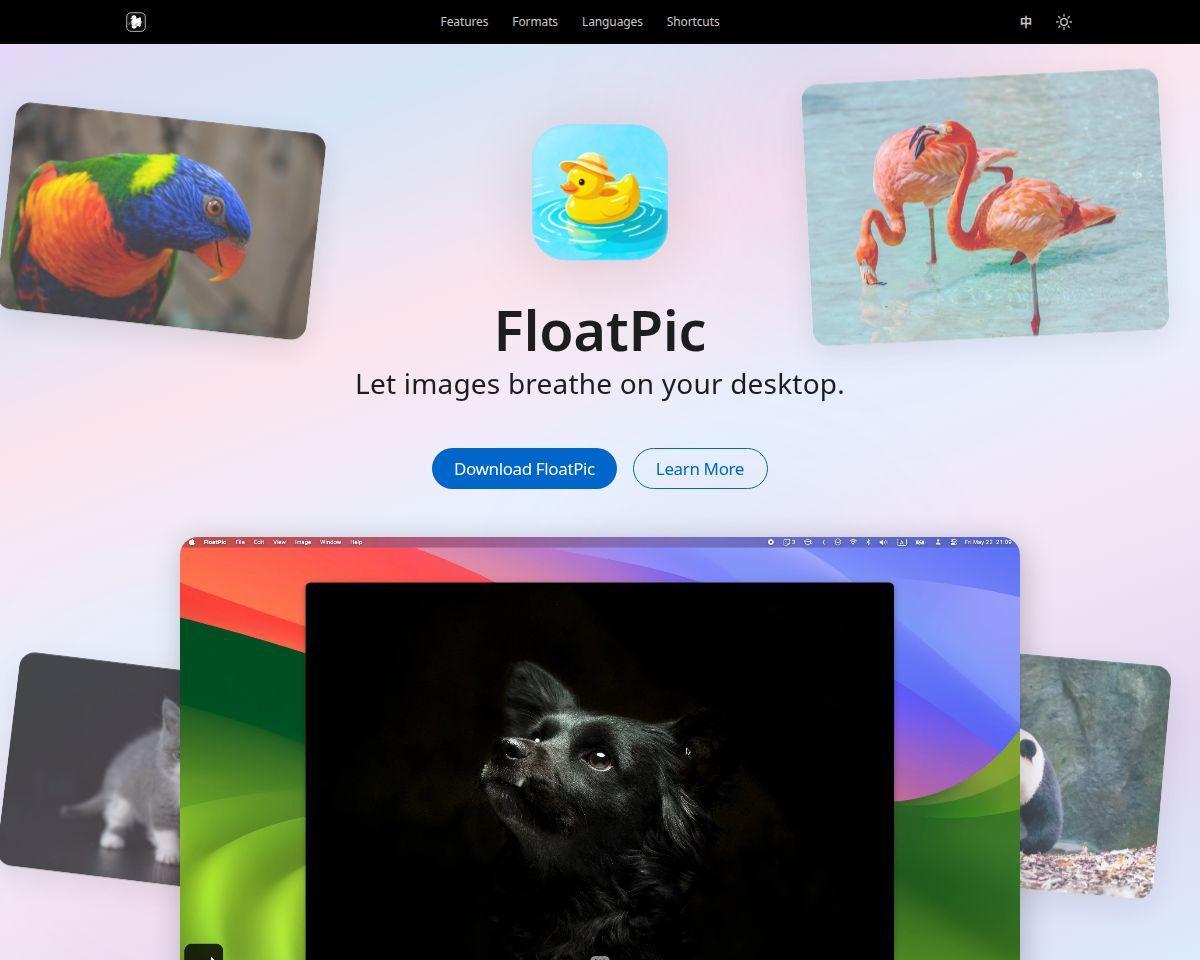Toggle the light/dark theme sun icon
1200x960 pixels.
[1064, 22]
